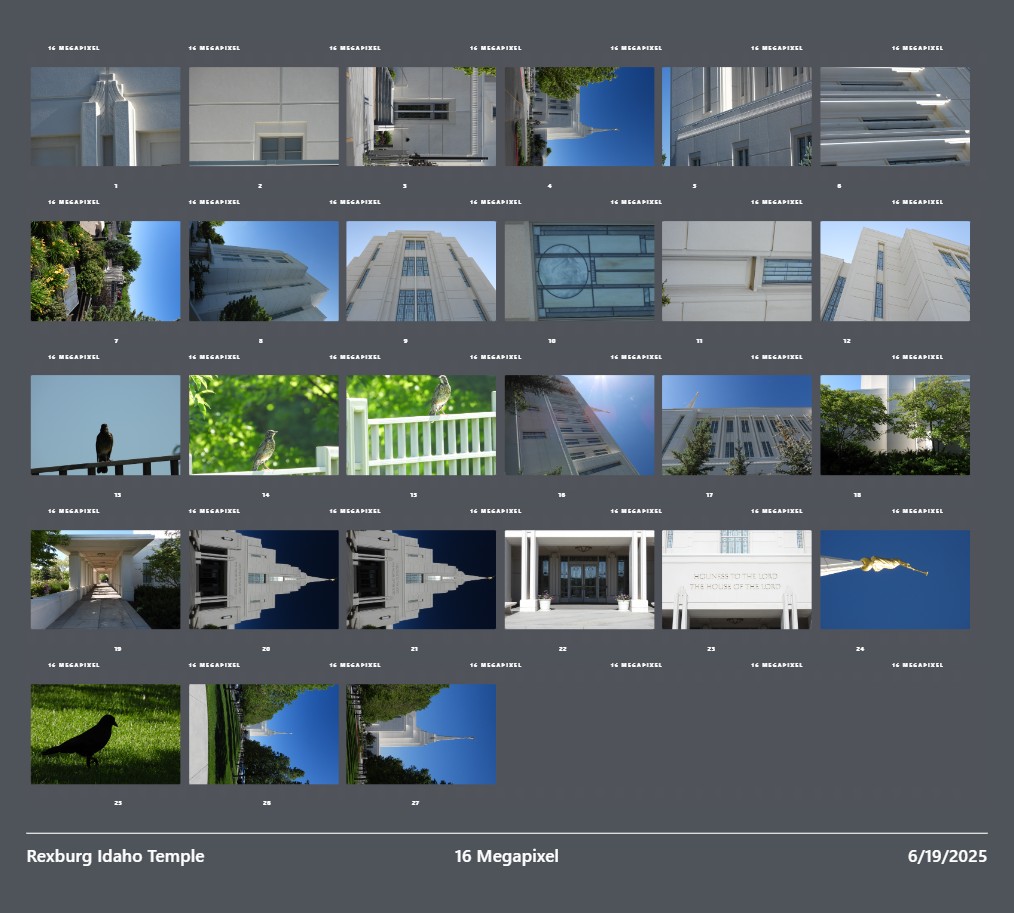Click the 6/19/2025 date in the footer

tap(947, 856)
